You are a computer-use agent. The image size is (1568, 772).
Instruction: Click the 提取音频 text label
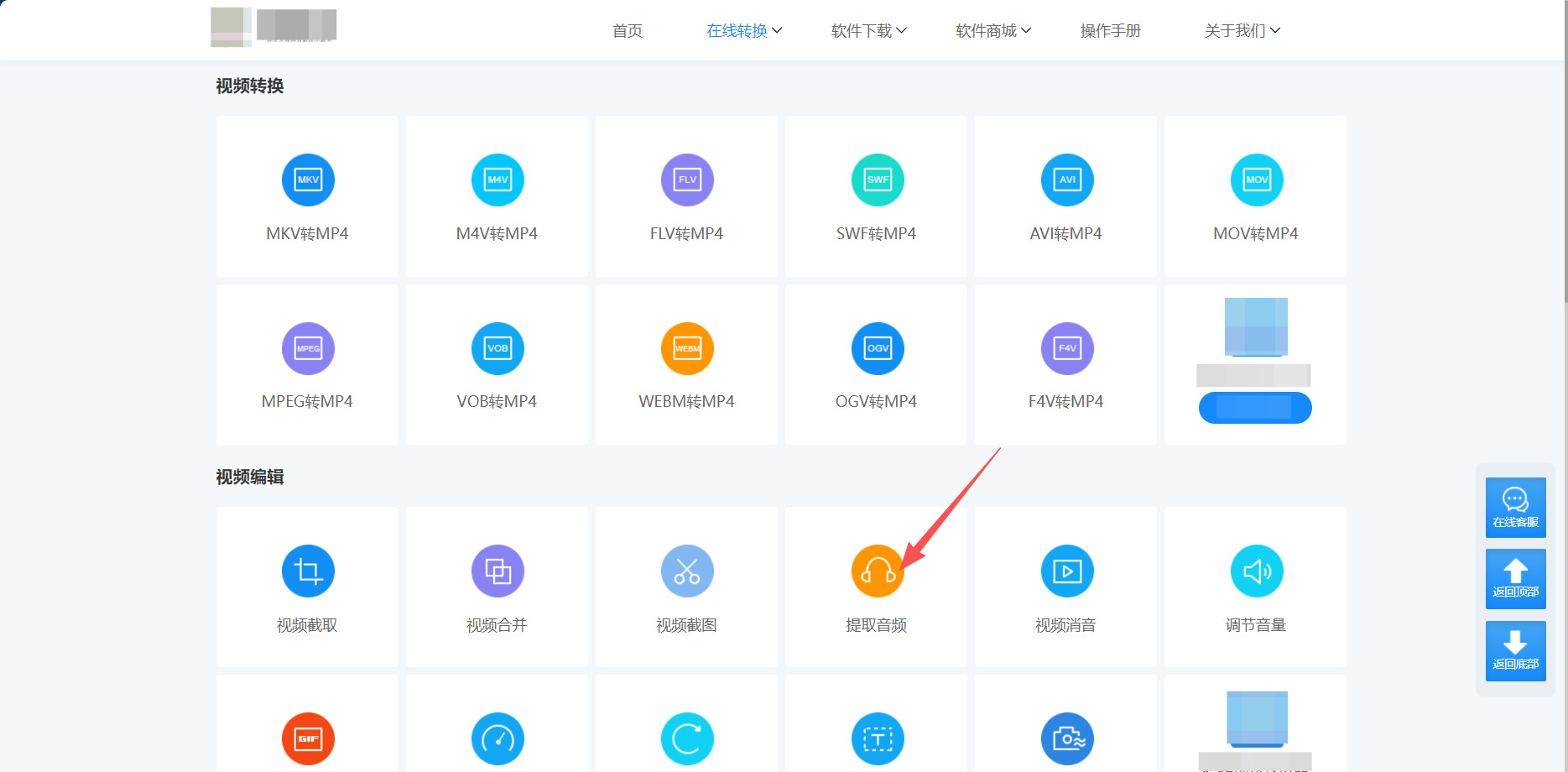coord(877,625)
